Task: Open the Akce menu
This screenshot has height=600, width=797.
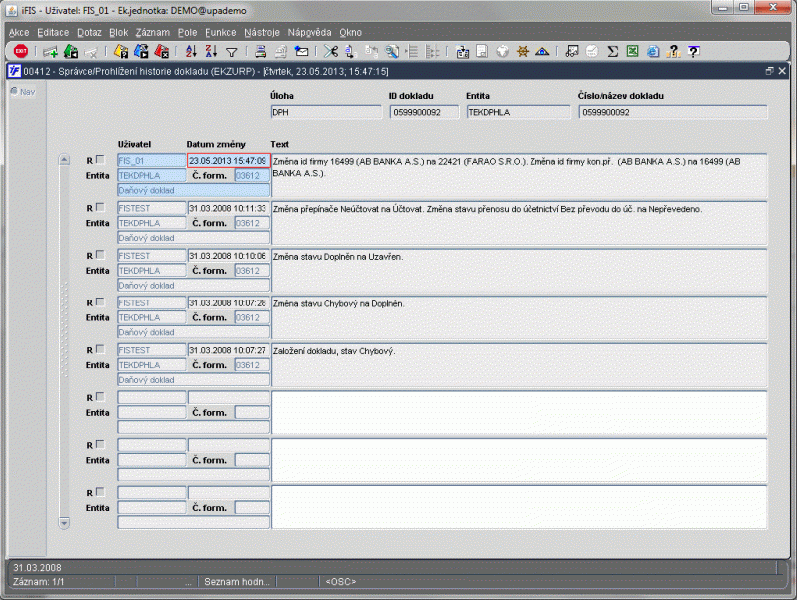Action: [19, 33]
